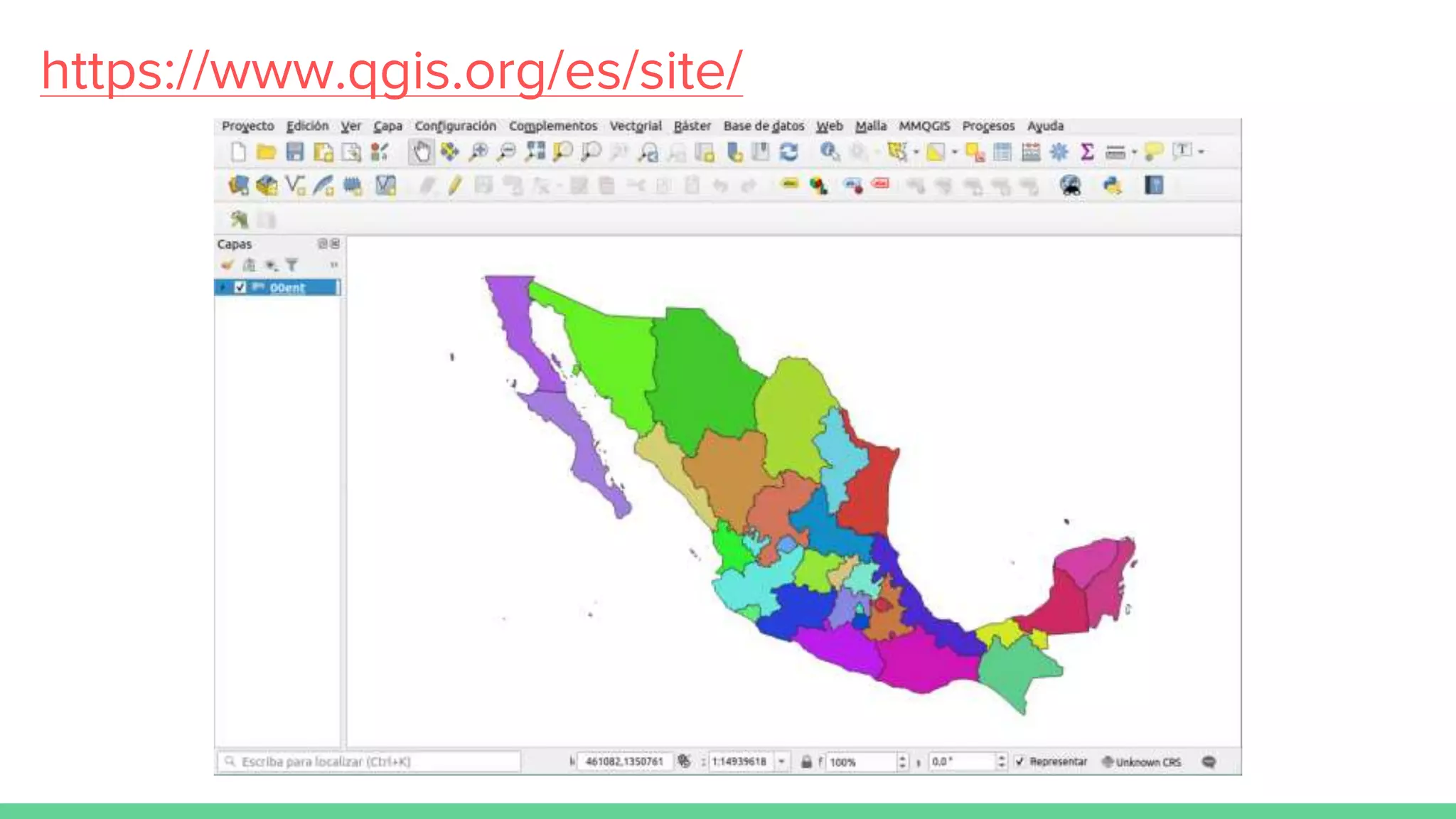Open the Field Calculator icon
The height and width of the screenshot is (819, 1456).
point(1031,151)
